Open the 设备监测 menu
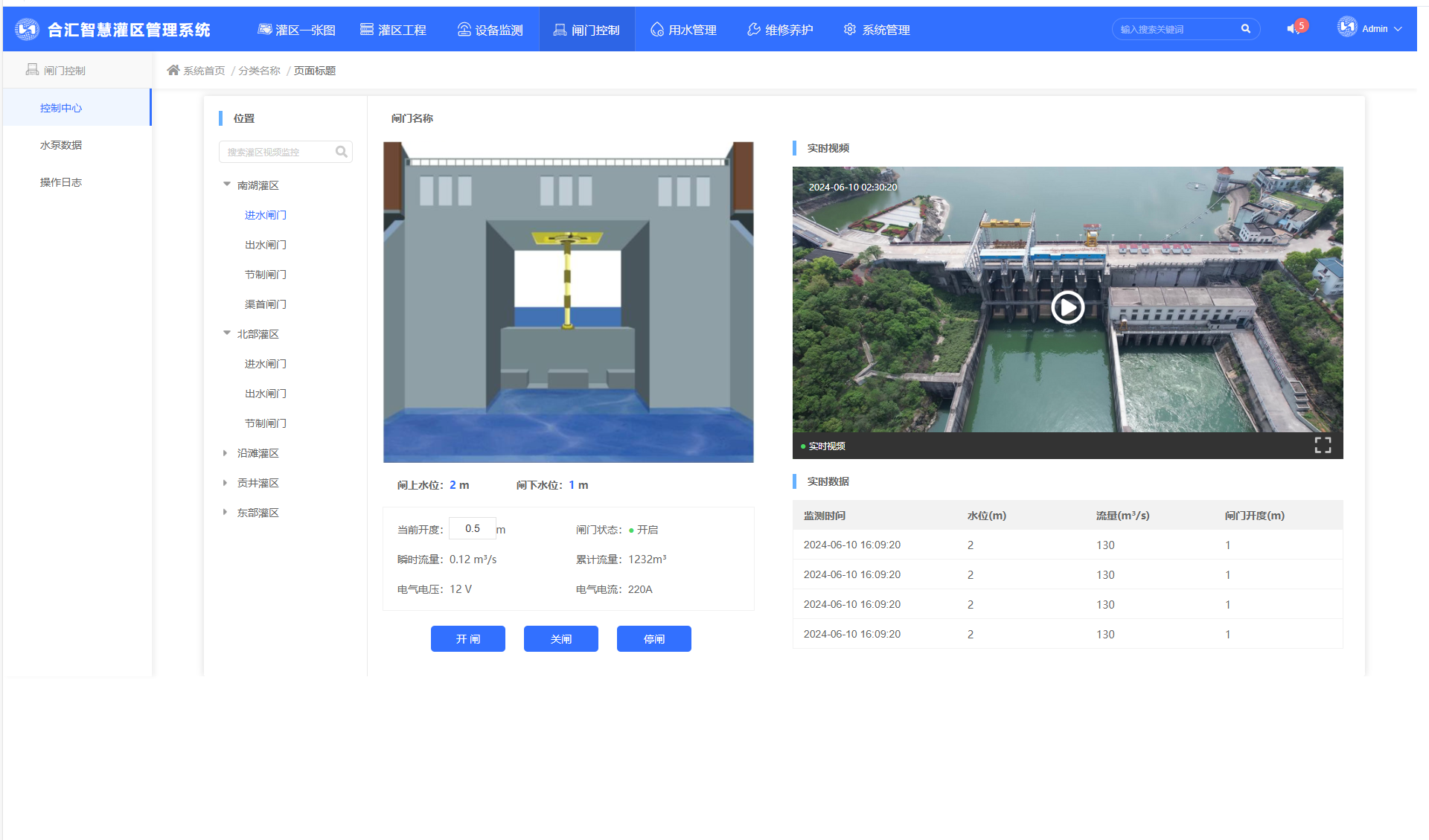 490,30
